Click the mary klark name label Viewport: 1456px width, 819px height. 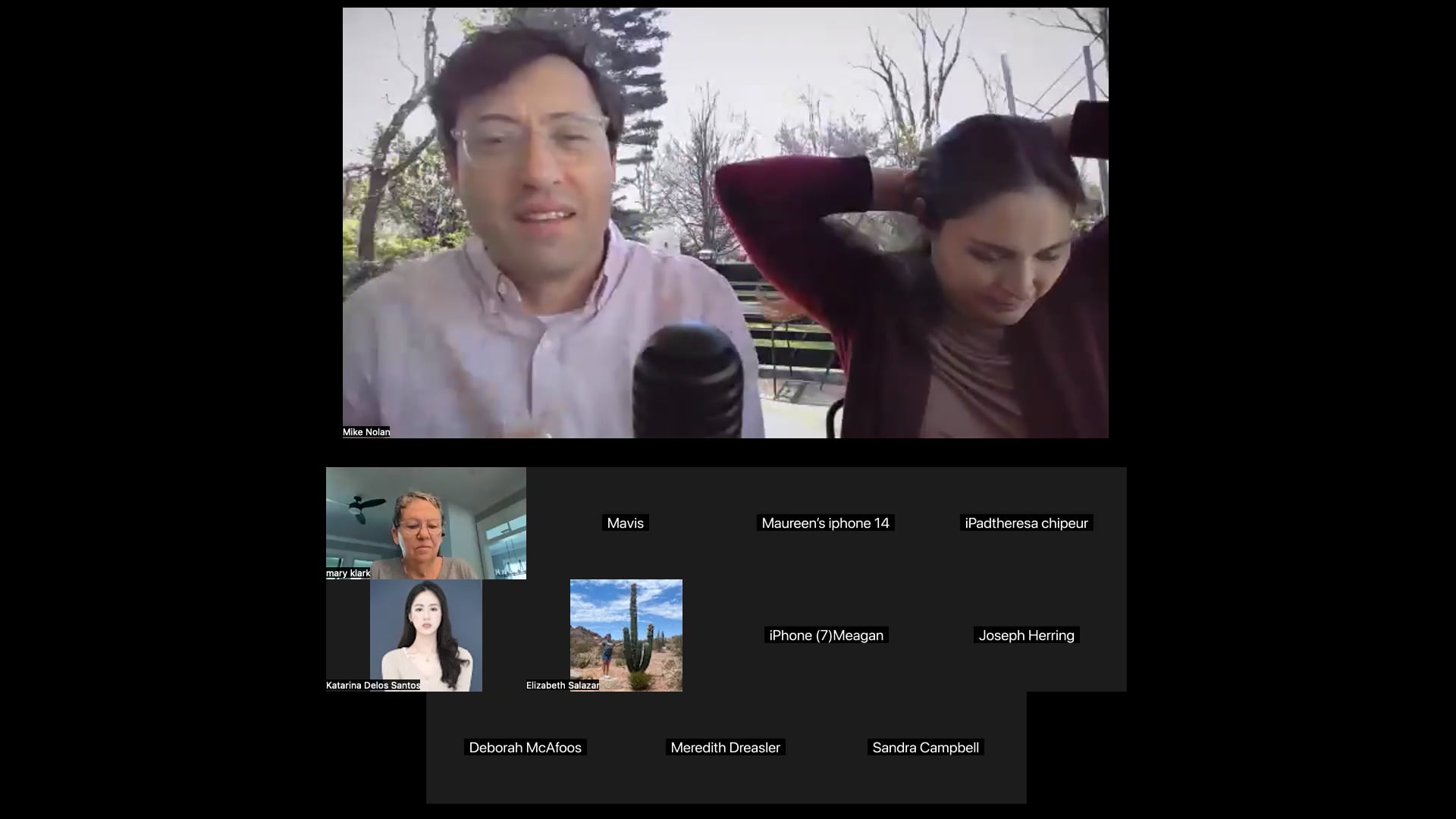[x=348, y=573]
